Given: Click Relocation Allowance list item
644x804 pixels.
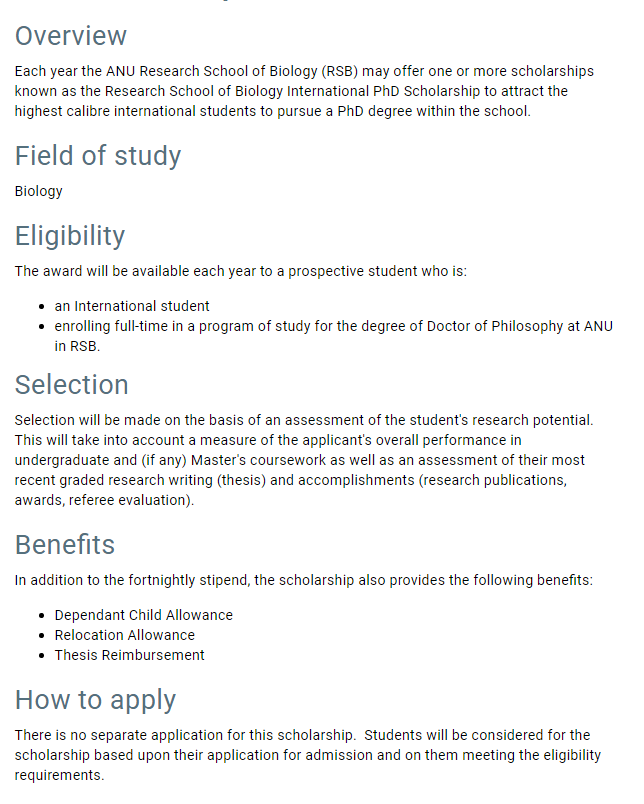Looking at the screenshot, I should (x=125, y=635).
